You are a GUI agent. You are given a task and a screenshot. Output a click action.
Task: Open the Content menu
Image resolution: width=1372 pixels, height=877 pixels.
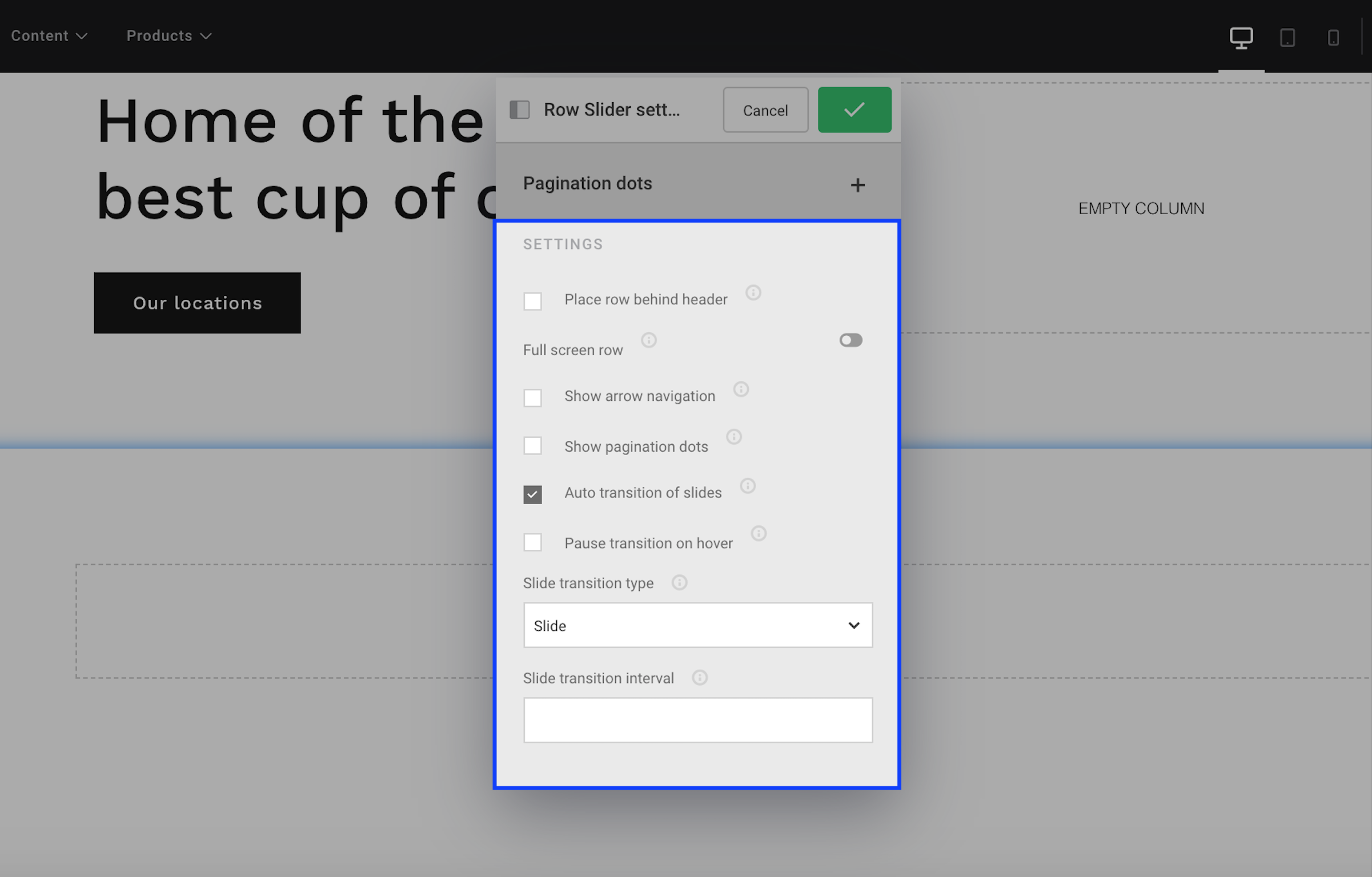[49, 36]
